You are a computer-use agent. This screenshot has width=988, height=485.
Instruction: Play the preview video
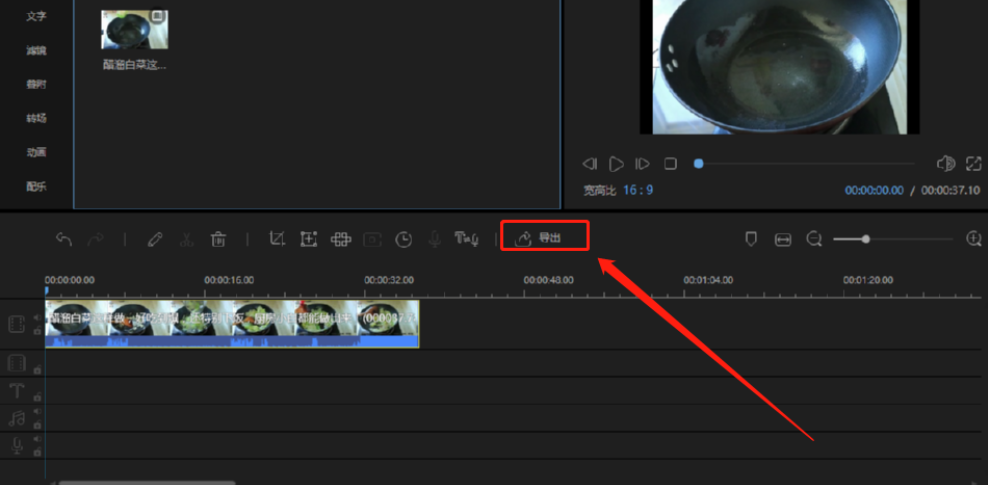point(616,163)
